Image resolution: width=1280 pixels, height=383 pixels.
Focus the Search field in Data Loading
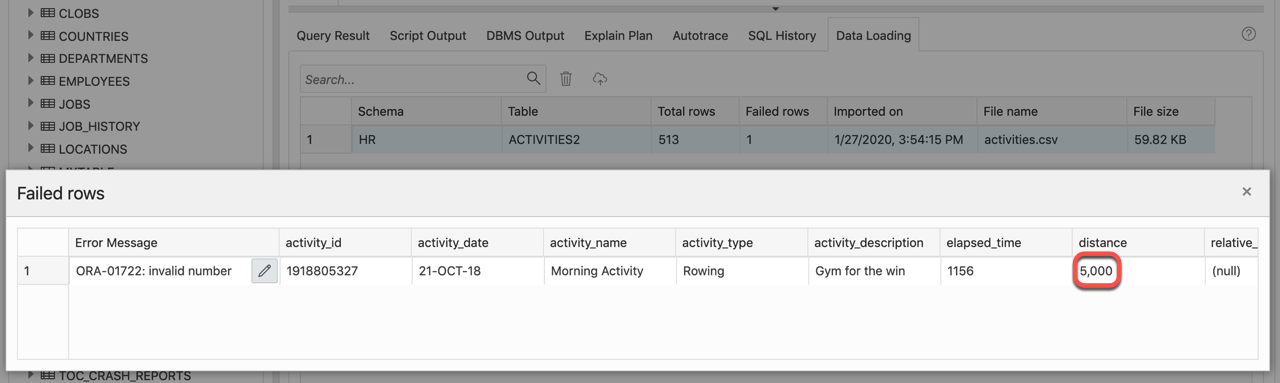pyautogui.click(x=412, y=79)
